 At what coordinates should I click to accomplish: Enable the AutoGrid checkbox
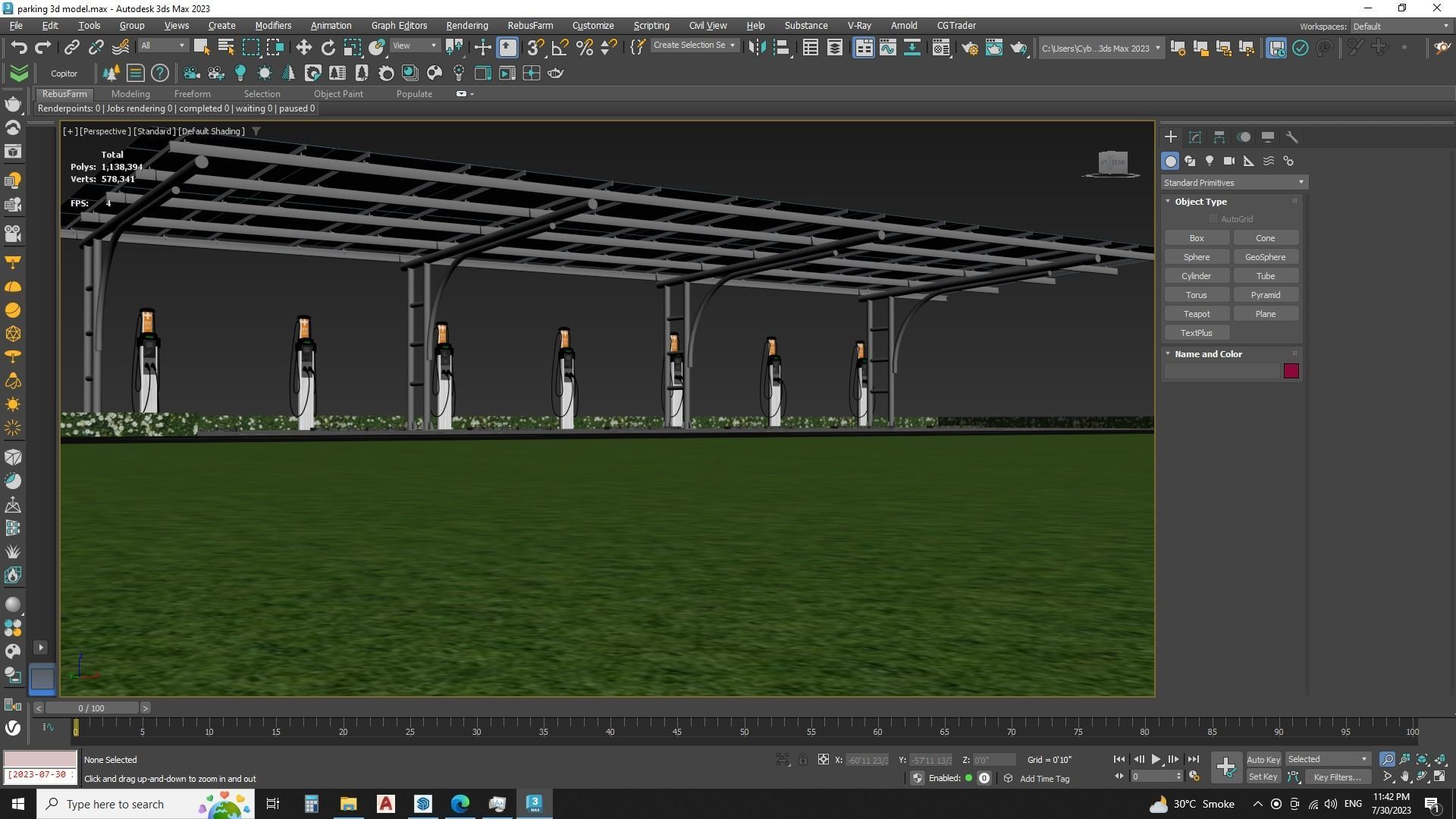pyautogui.click(x=1213, y=219)
